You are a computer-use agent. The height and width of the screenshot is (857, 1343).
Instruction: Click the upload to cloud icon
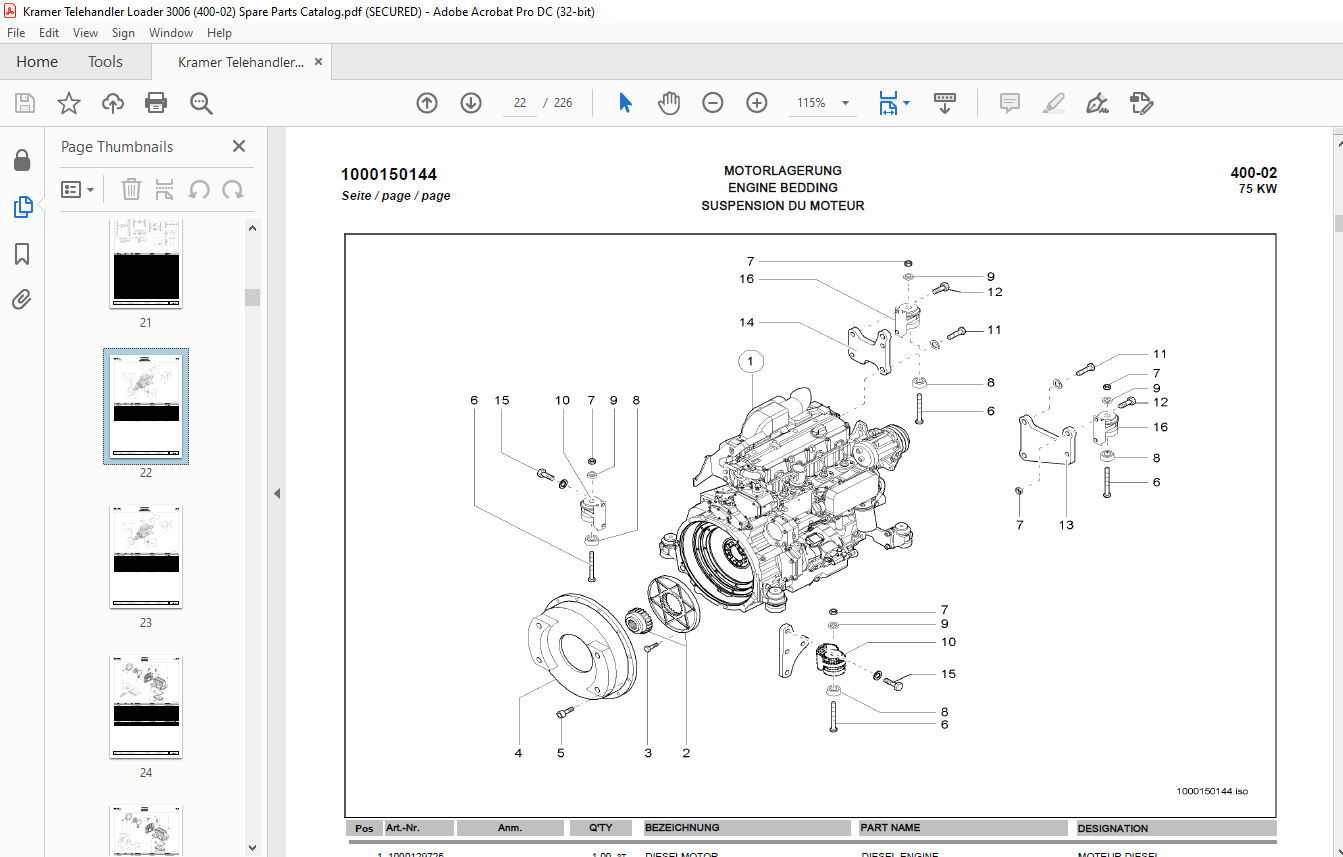click(113, 103)
